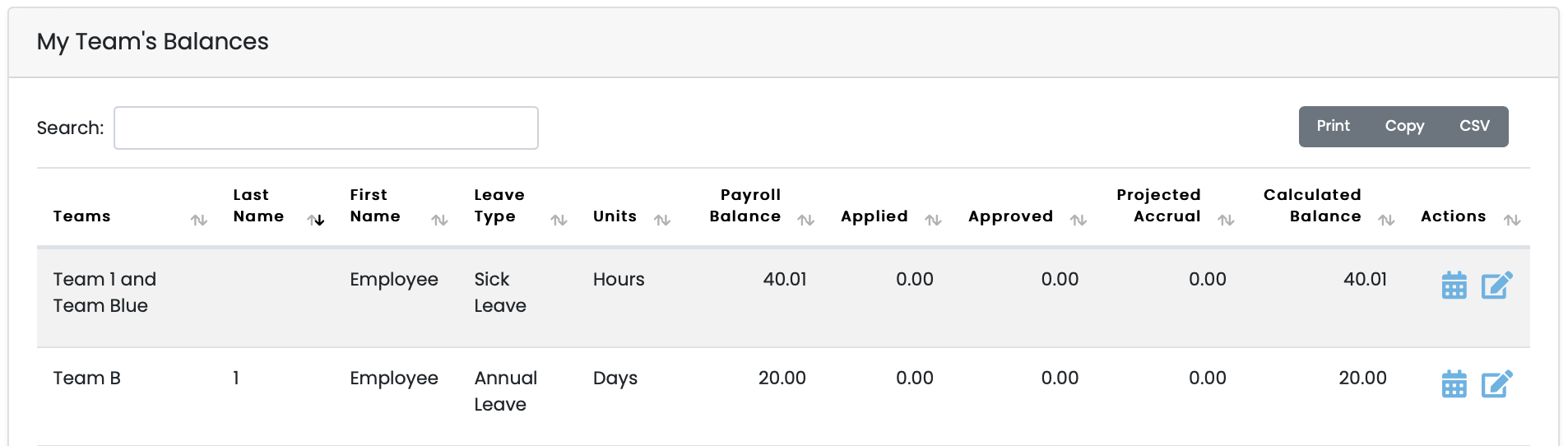The height and width of the screenshot is (446, 1568).
Task: Click the Print button
Action: [x=1333, y=126]
